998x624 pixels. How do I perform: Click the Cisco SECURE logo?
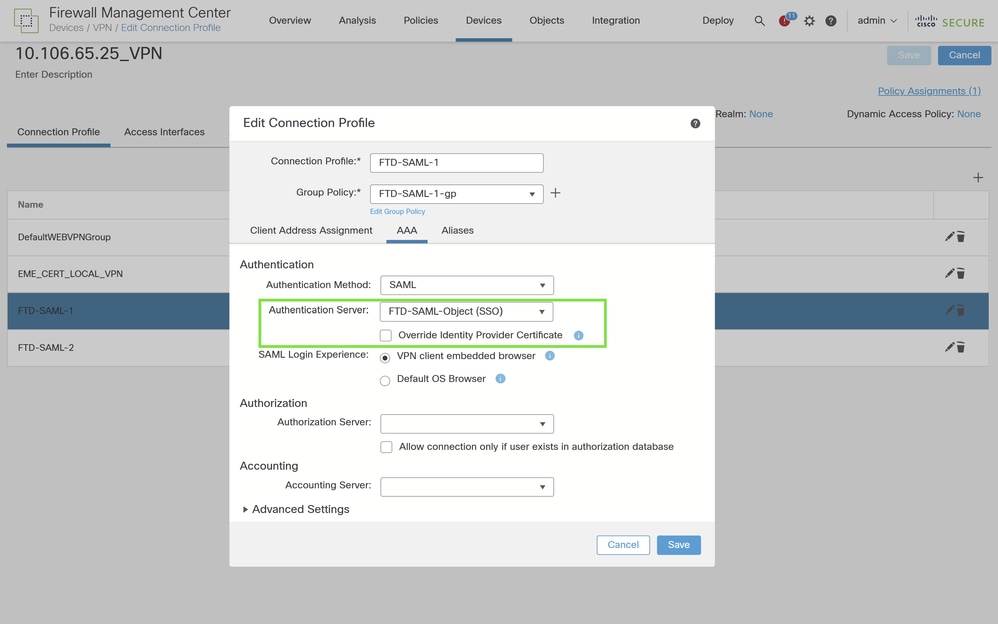(950, 22)
